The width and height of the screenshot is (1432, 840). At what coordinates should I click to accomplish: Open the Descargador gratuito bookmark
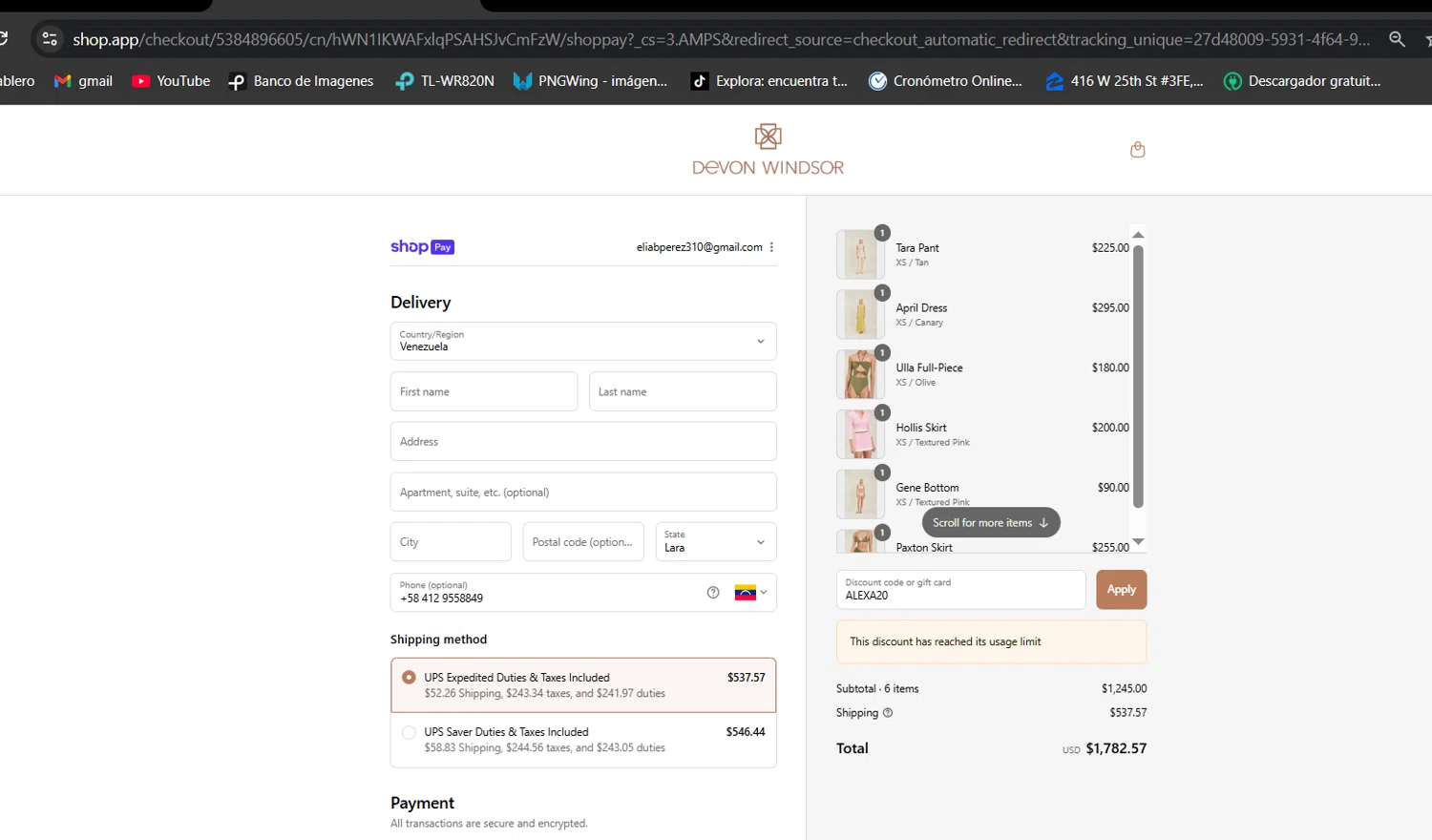1302,81
